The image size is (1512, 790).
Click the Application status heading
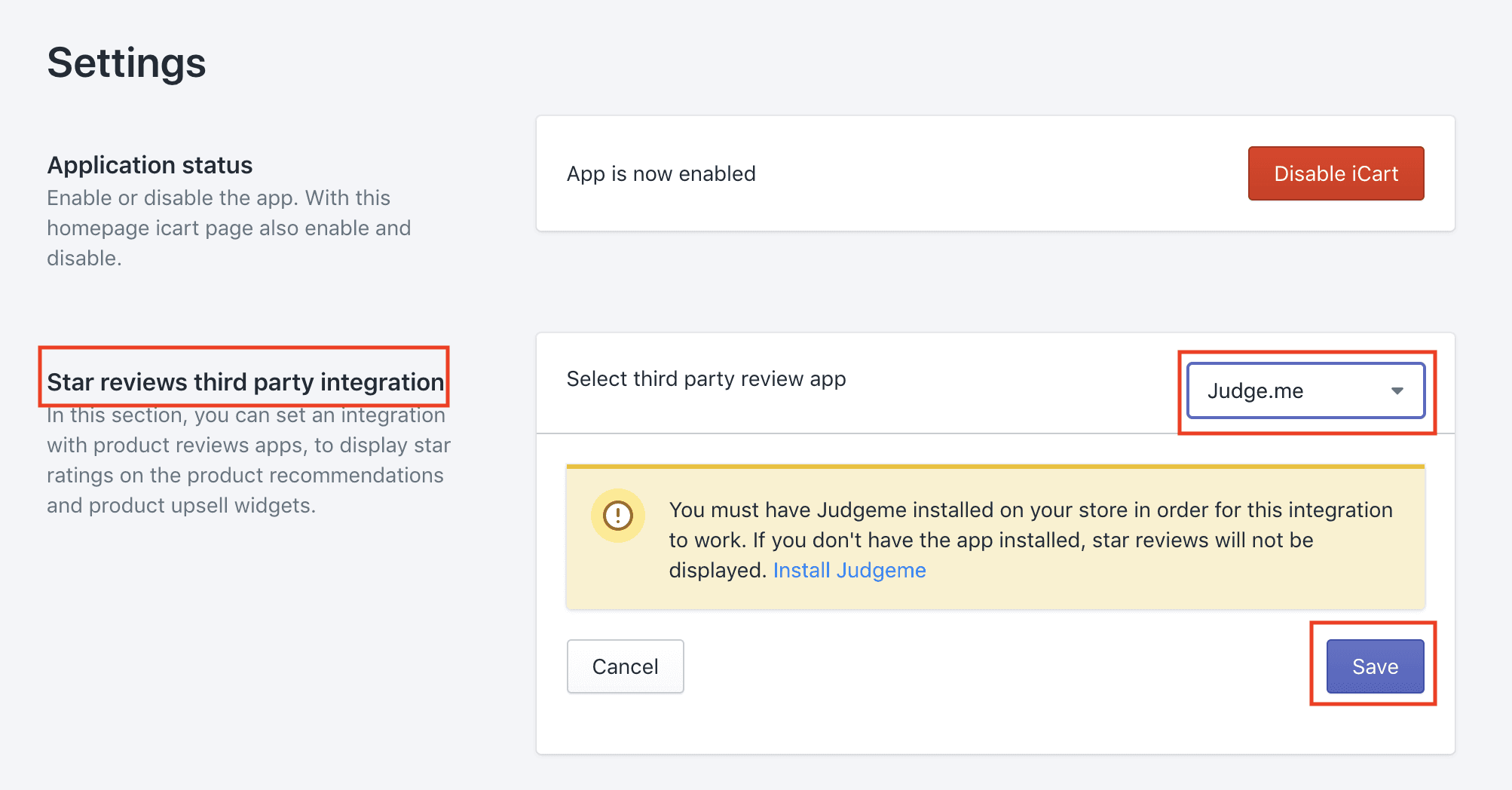click(x=150, y=165)
